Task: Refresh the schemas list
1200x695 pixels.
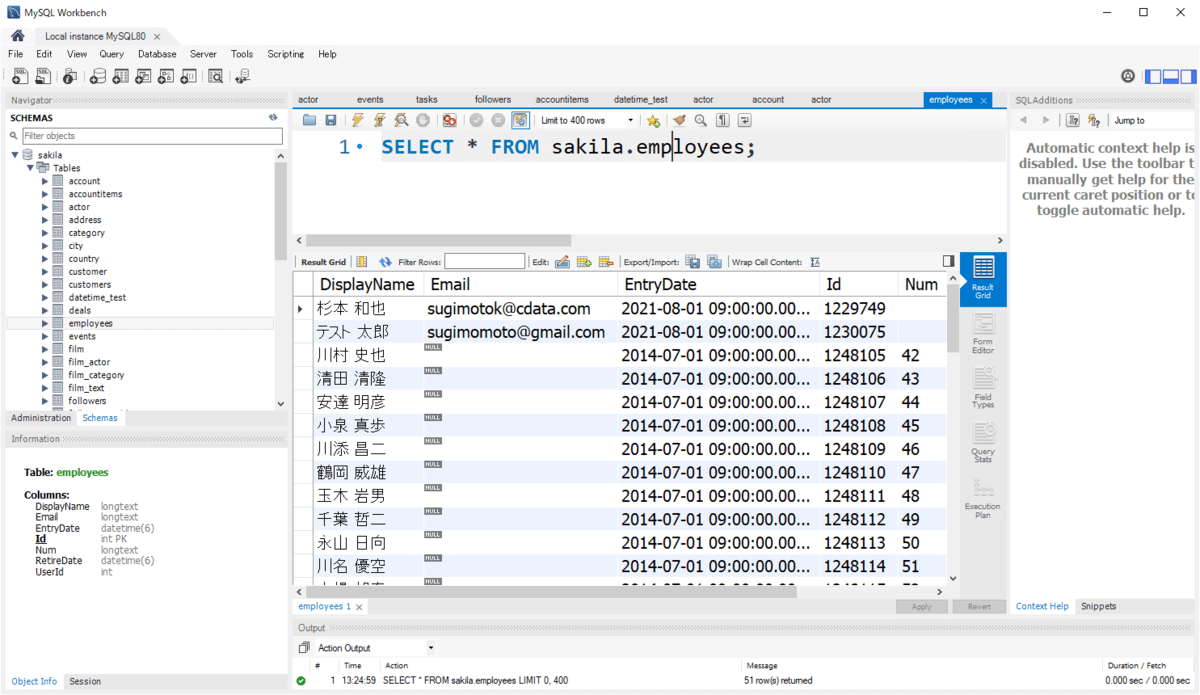Action: 273,118
